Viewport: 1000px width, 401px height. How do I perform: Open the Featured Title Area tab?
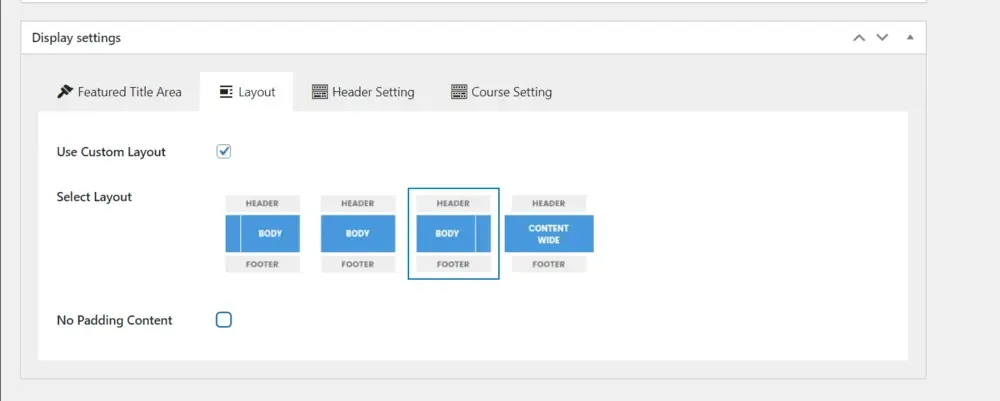click(119, 92)
